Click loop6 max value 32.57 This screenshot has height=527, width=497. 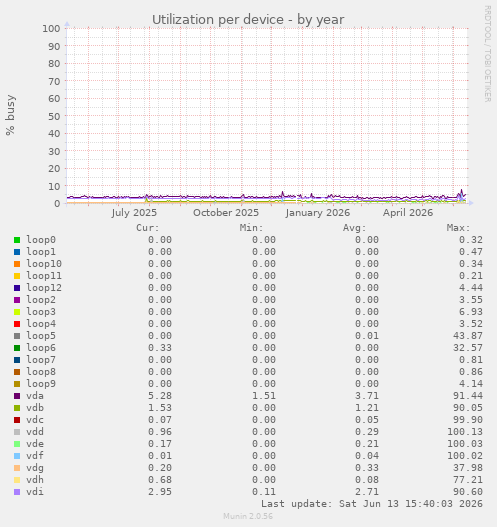pos(468,348)
